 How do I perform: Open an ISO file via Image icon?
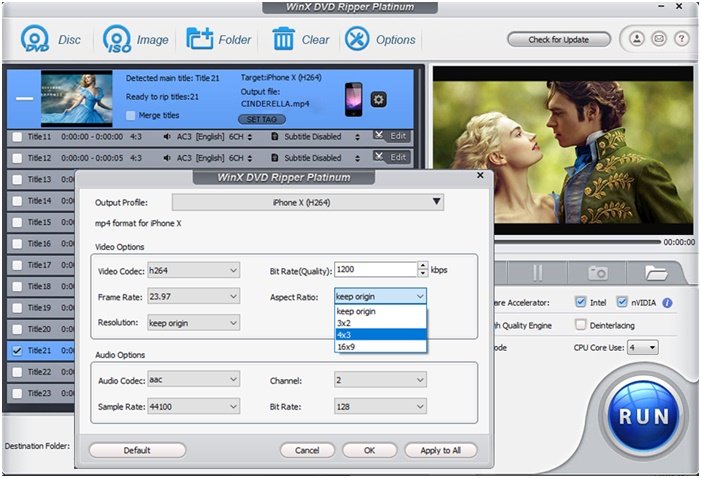point(117,39)
